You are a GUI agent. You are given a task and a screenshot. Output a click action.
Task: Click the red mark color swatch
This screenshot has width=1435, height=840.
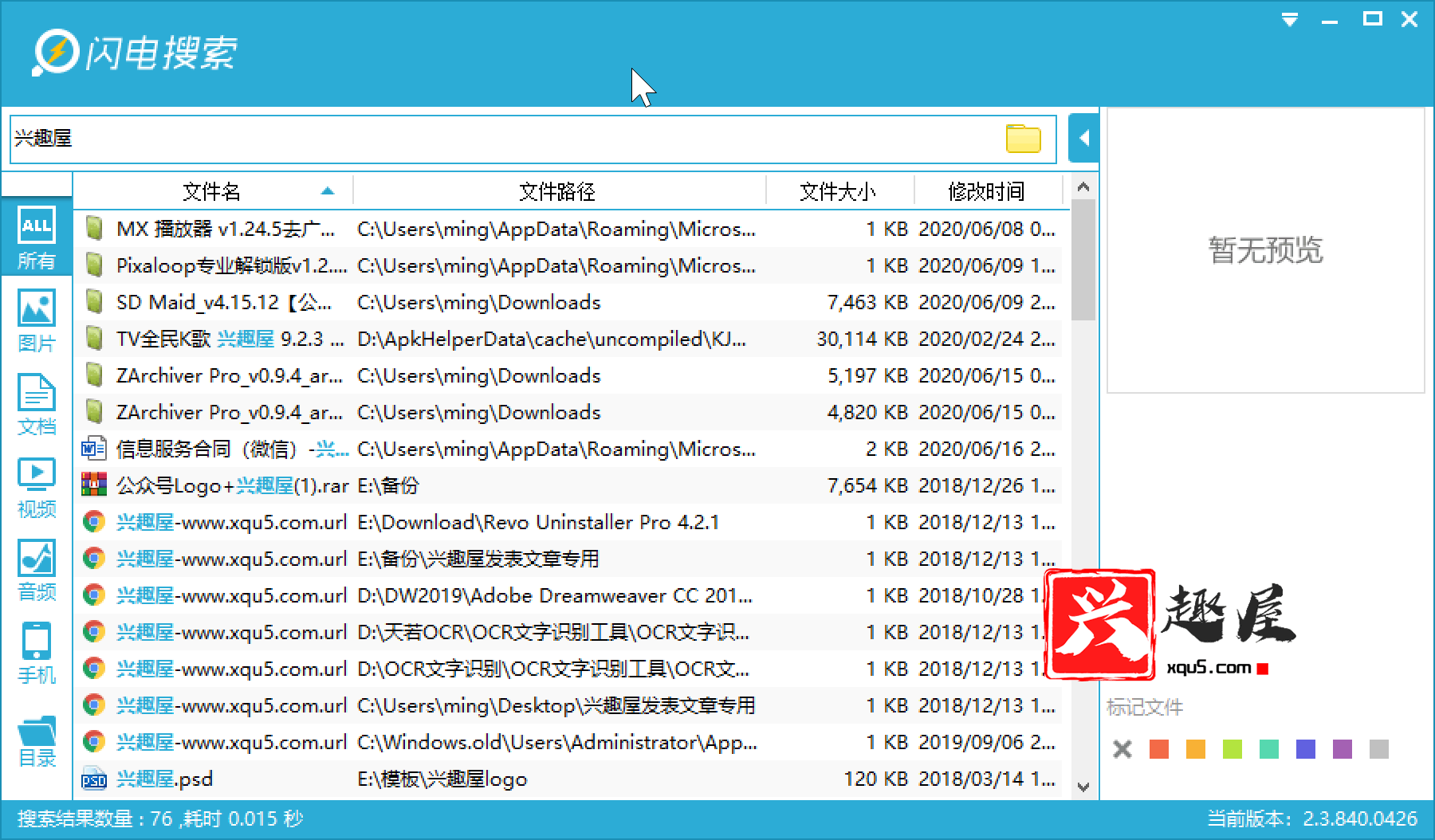click(x=1159, y=748)
